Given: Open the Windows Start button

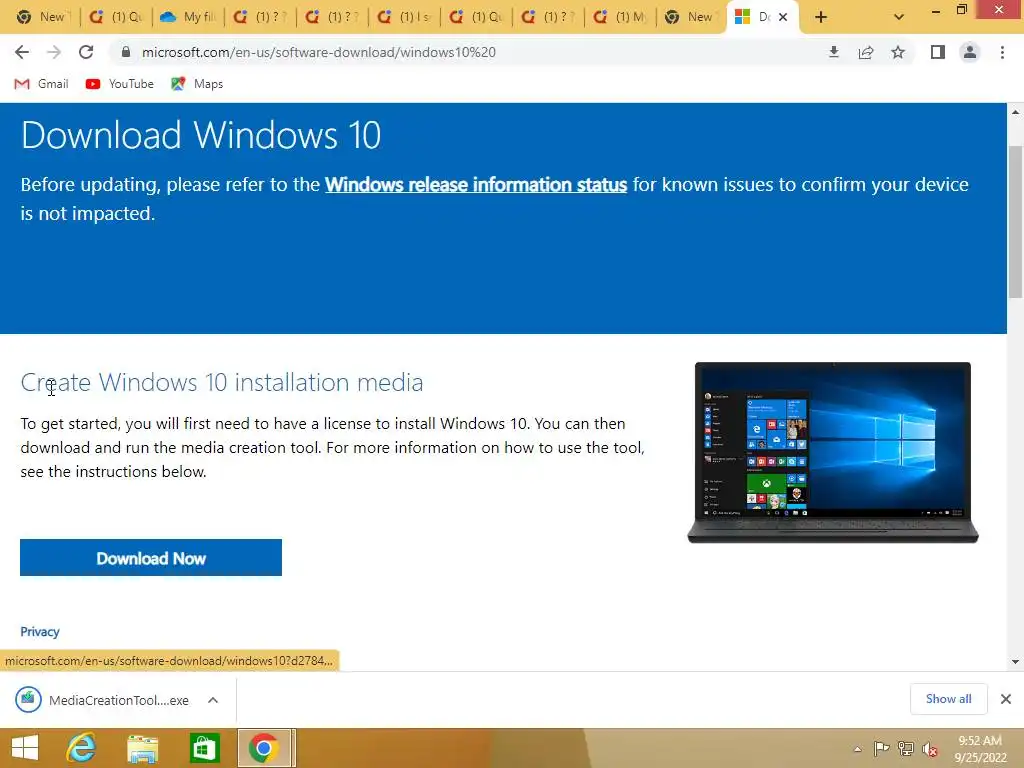Looking at the screenshot, I should (25, 748).
